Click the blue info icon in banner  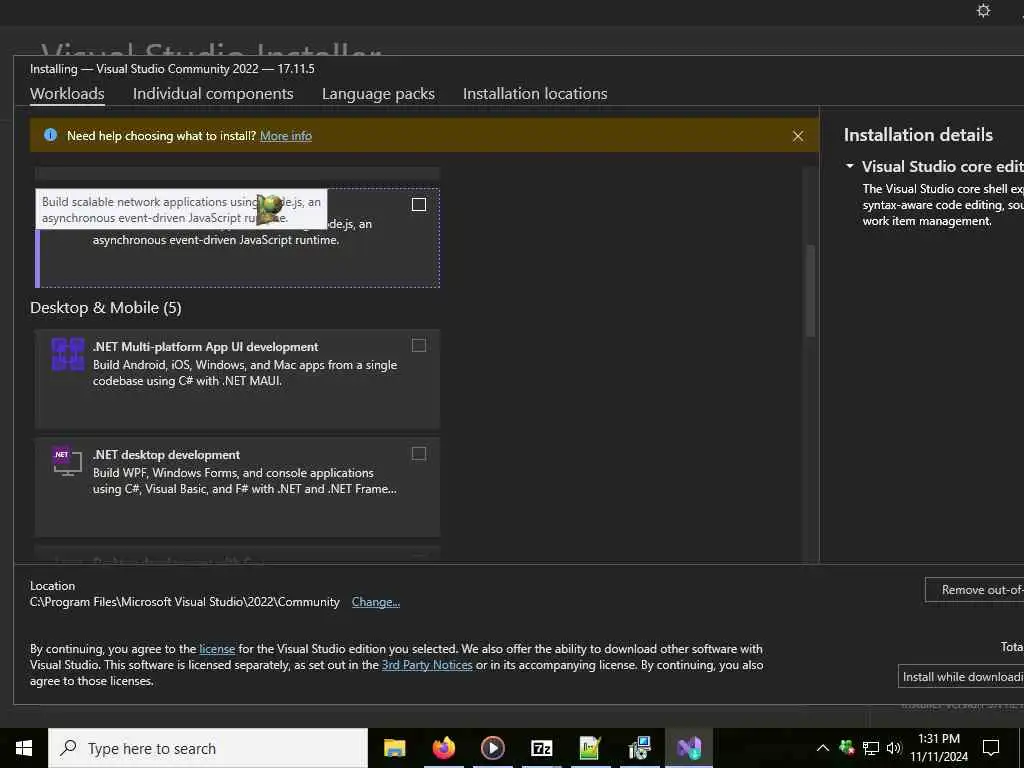(50, 135)
